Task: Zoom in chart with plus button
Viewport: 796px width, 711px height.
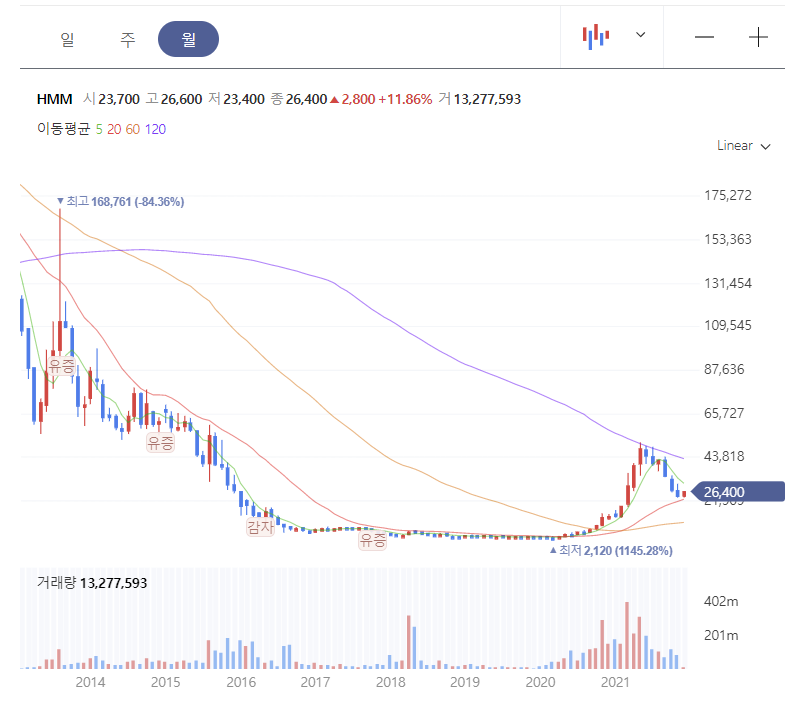Action: coord(758,37)
